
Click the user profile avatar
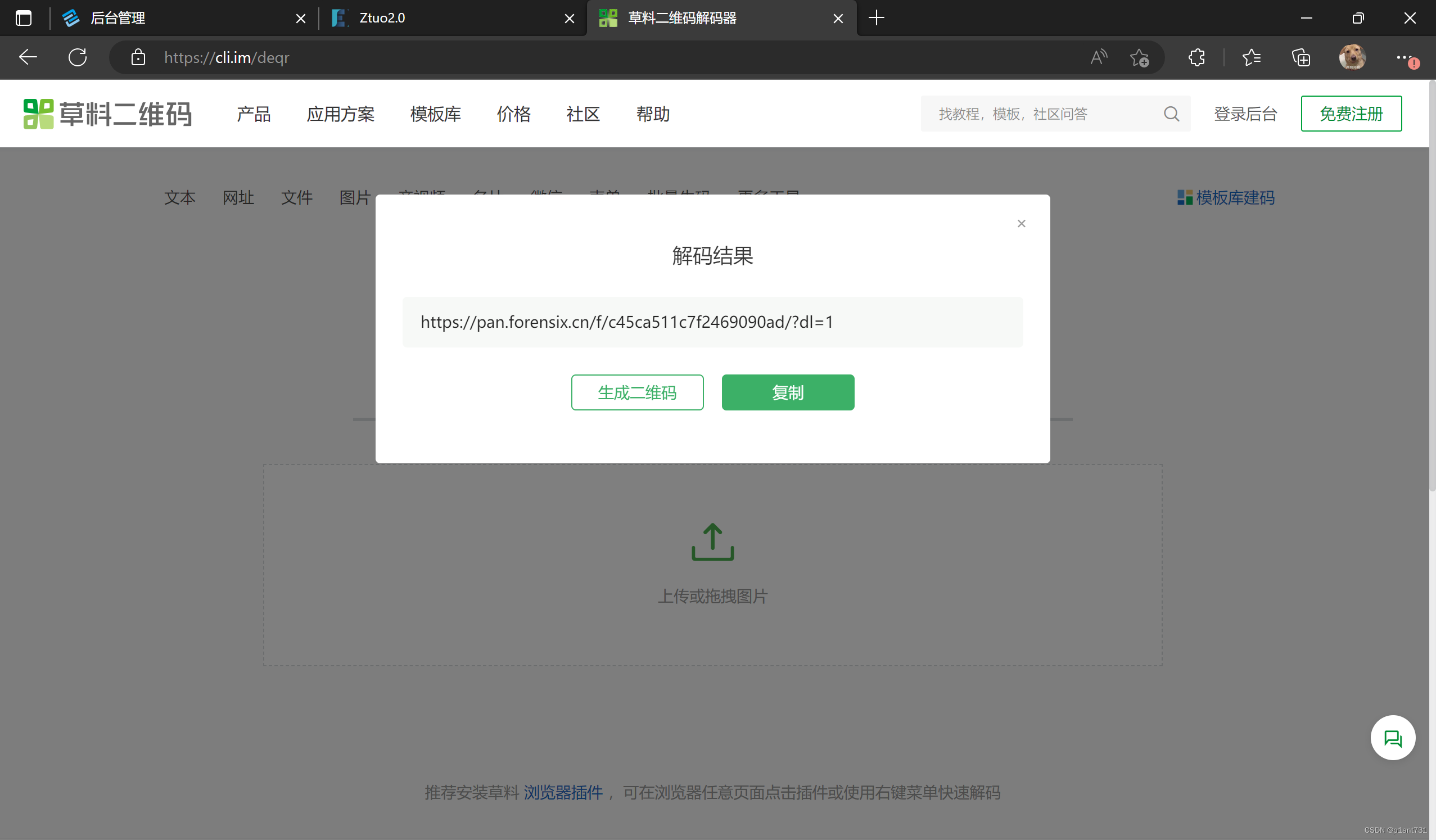point(1352,57)
